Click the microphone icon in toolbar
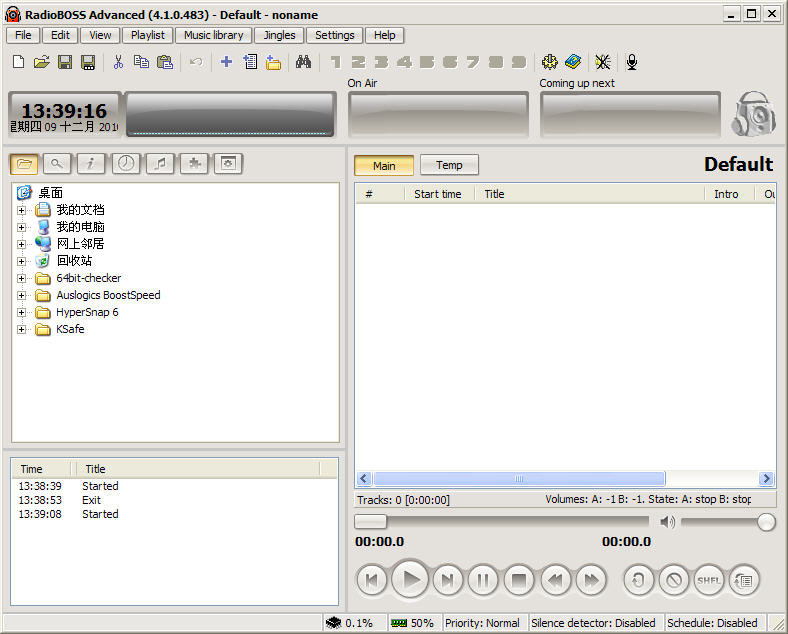Viewport: 788px width, 634px height. pos(631,62)
